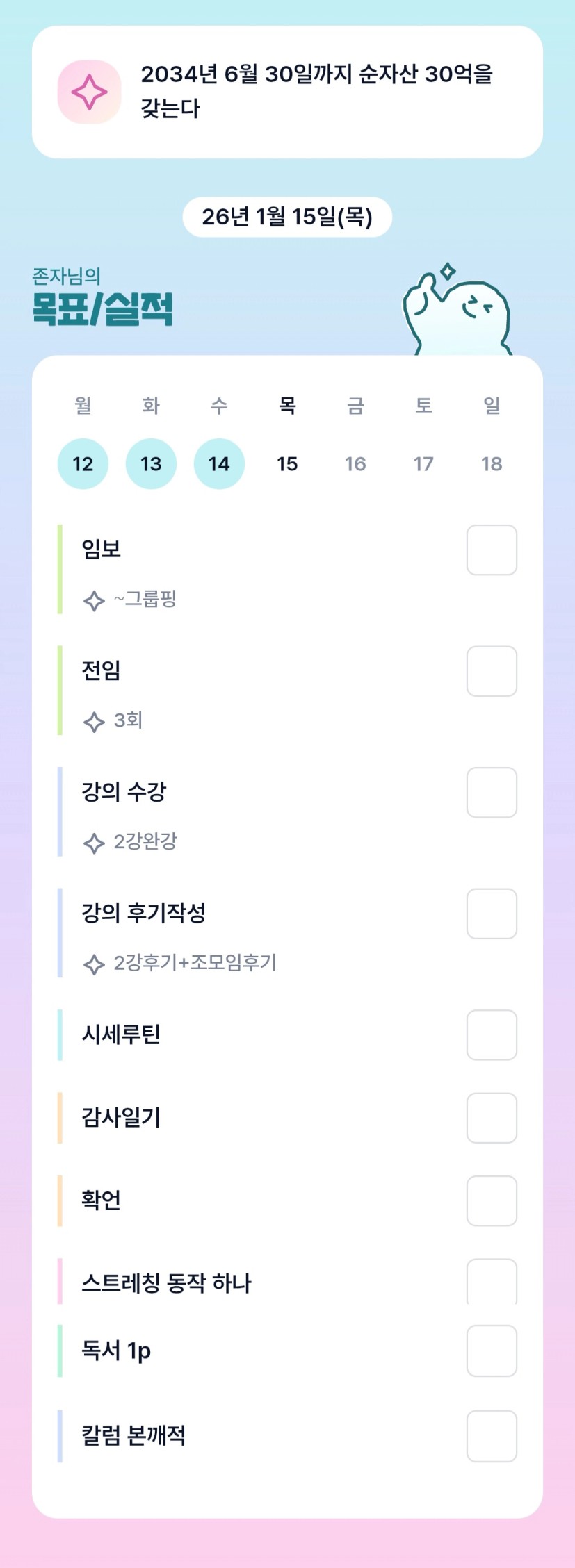Tap the pink sparkle goal icon
575x1568 pixels.
(89, 92)
